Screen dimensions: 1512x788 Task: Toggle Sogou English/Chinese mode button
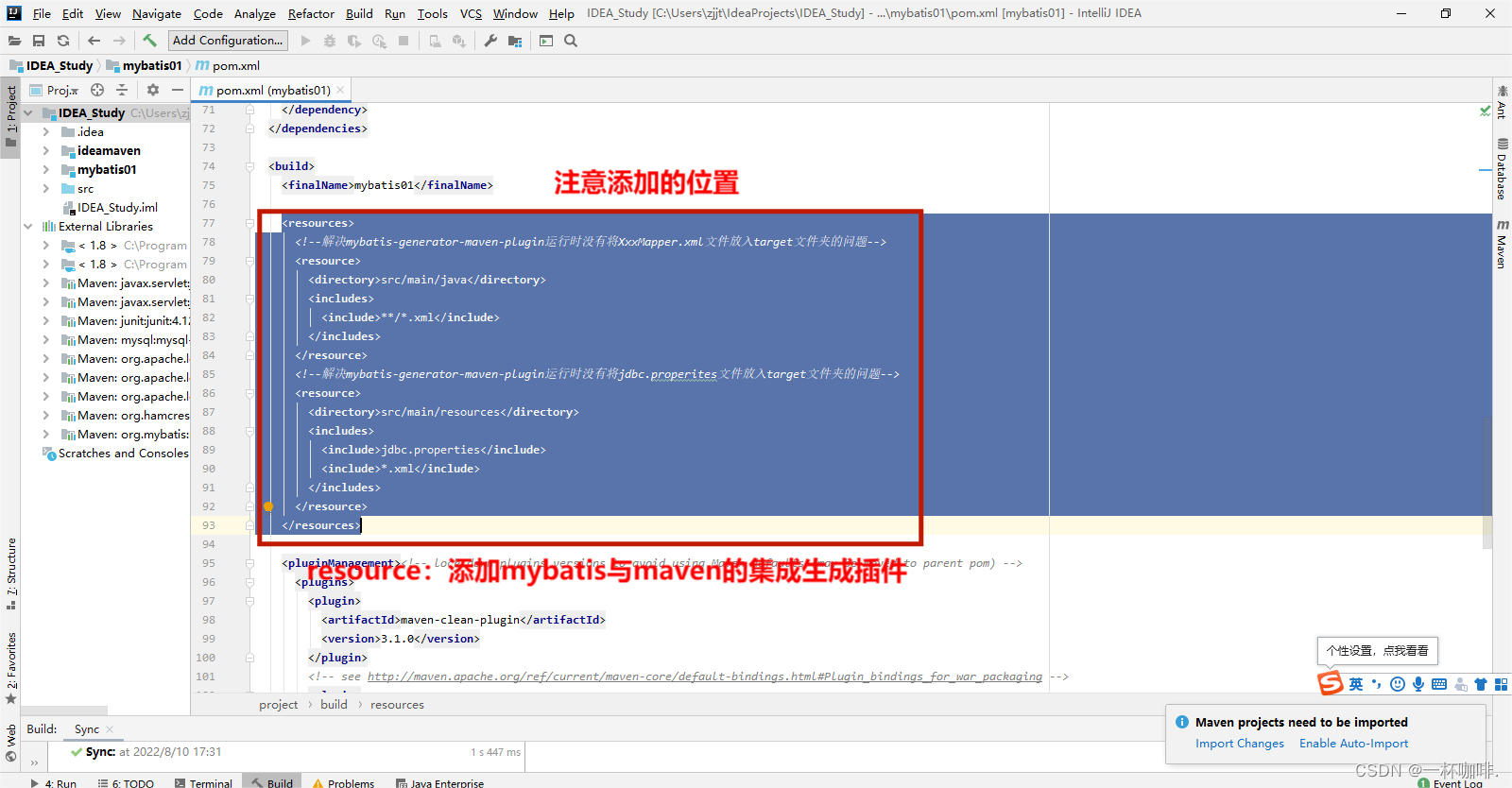(x=1356, y=684)
